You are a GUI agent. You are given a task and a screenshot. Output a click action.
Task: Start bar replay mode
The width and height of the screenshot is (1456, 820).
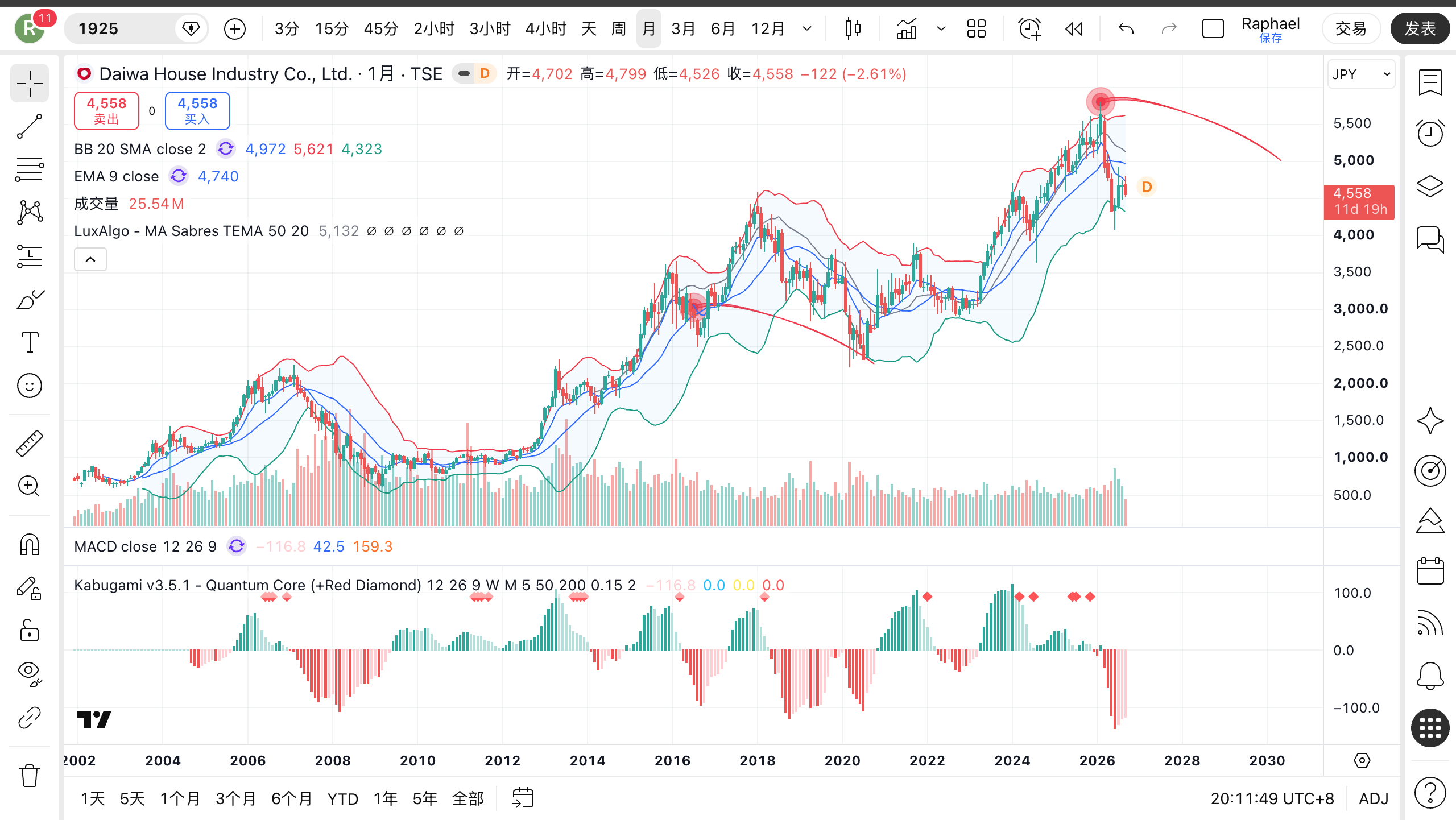(x=1074, y=28)
